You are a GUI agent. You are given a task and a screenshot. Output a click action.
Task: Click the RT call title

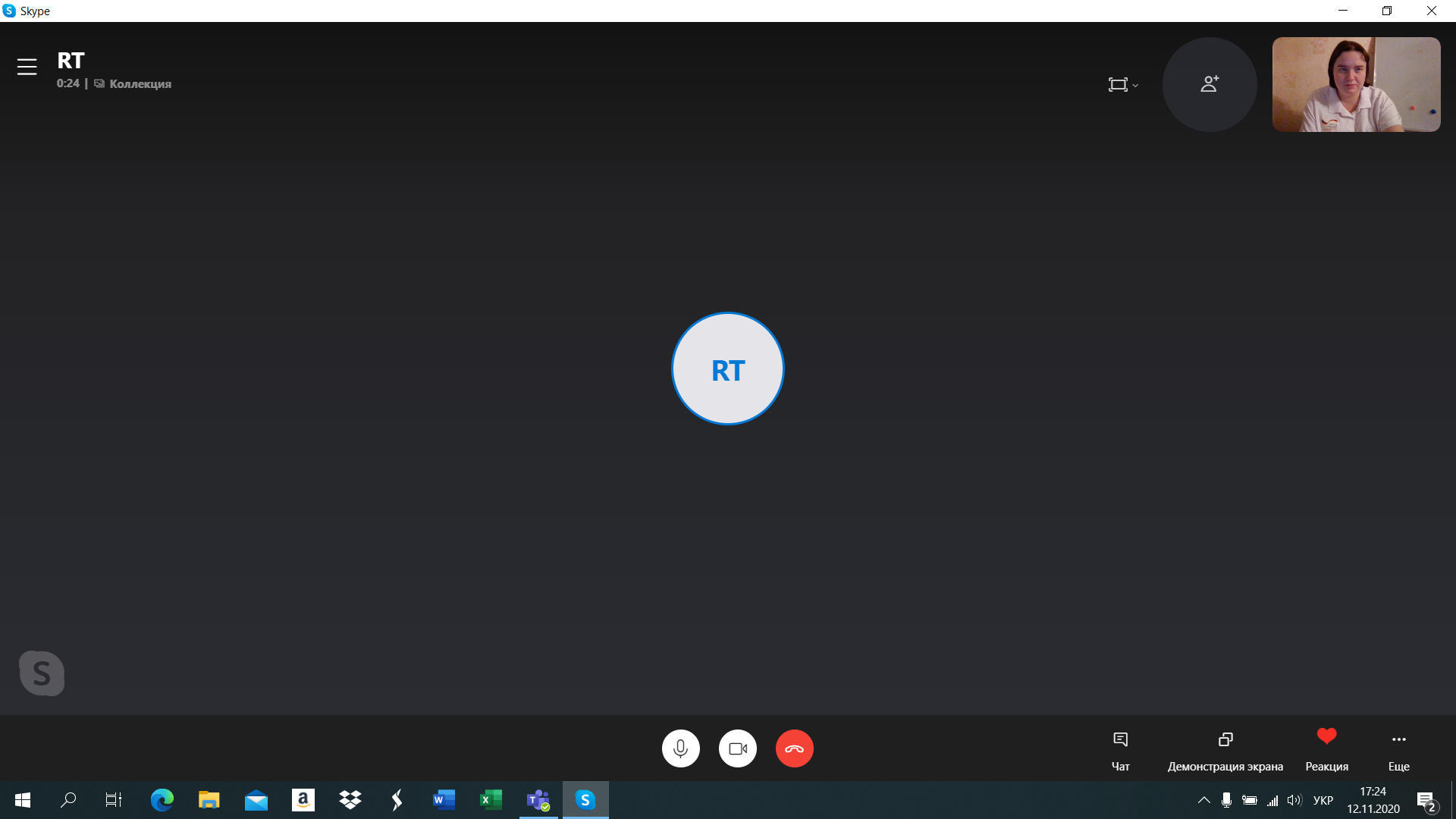(x=71, y=61)
